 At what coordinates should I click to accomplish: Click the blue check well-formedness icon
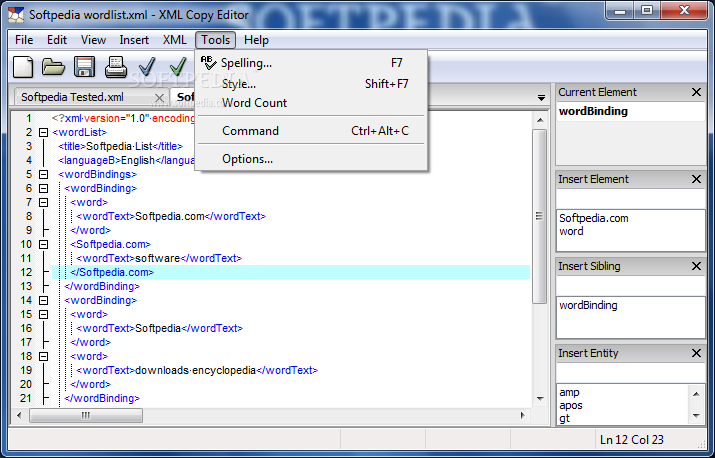[147, 67]
